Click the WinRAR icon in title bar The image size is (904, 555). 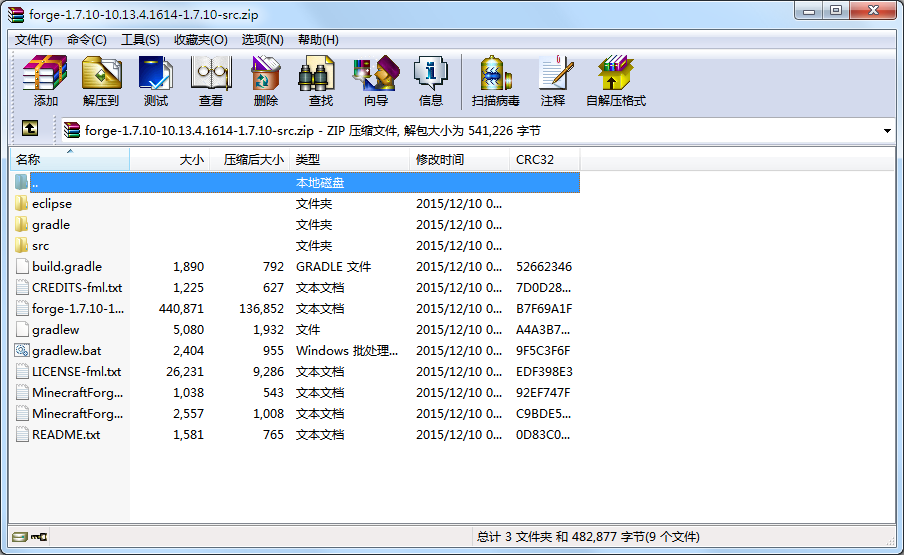click(16, 14)
